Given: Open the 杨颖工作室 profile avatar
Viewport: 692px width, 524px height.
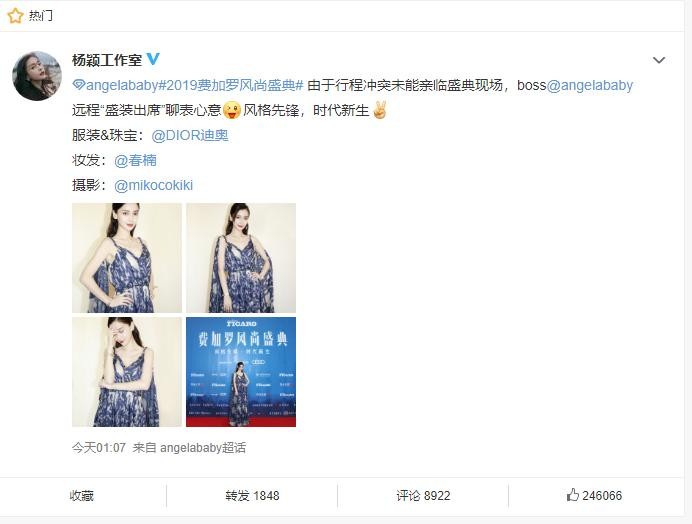Looking at the screenshot, I should coord(37,76).
